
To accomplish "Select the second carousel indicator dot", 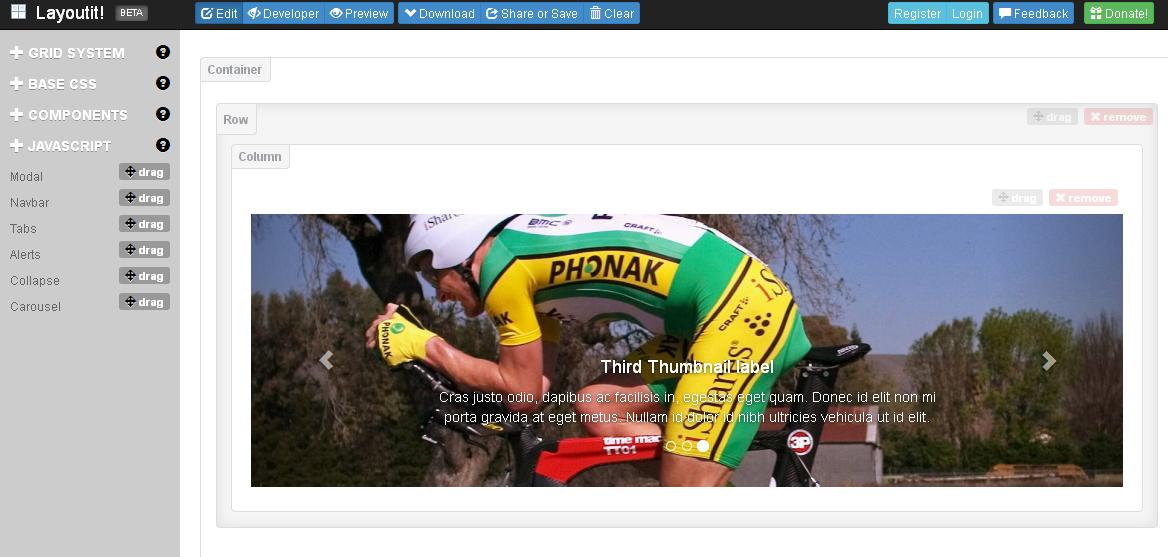I will coord(687,446).
